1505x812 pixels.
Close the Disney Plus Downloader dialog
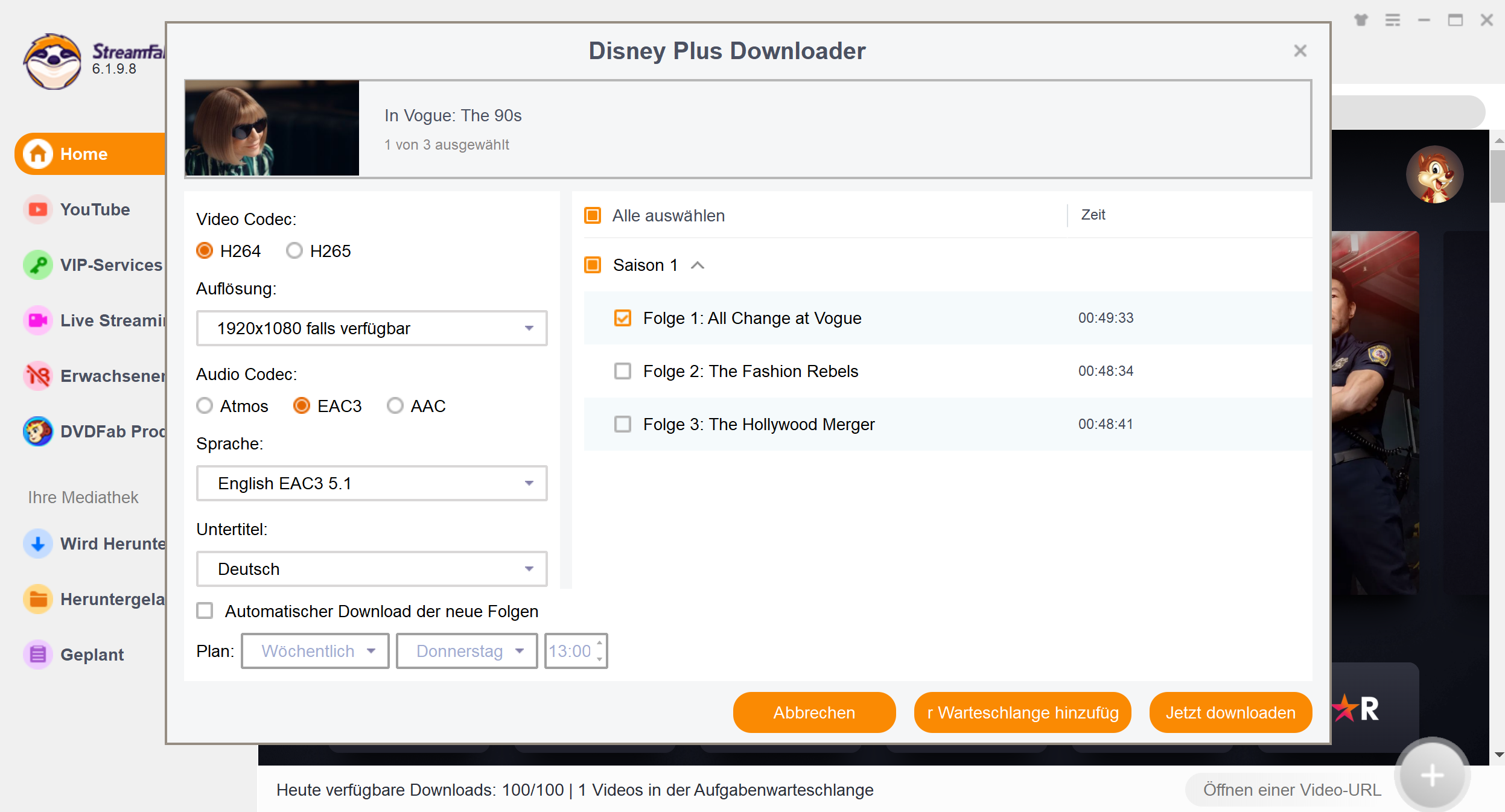[x=1300, y=51]
